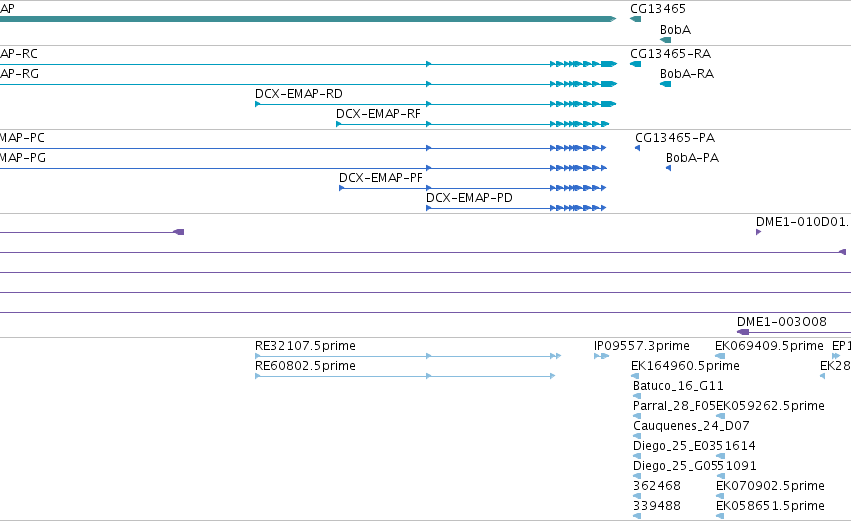Click the DME1-010D01 feature label
Viewport: 851px width, 521px height.
[802, 222]
